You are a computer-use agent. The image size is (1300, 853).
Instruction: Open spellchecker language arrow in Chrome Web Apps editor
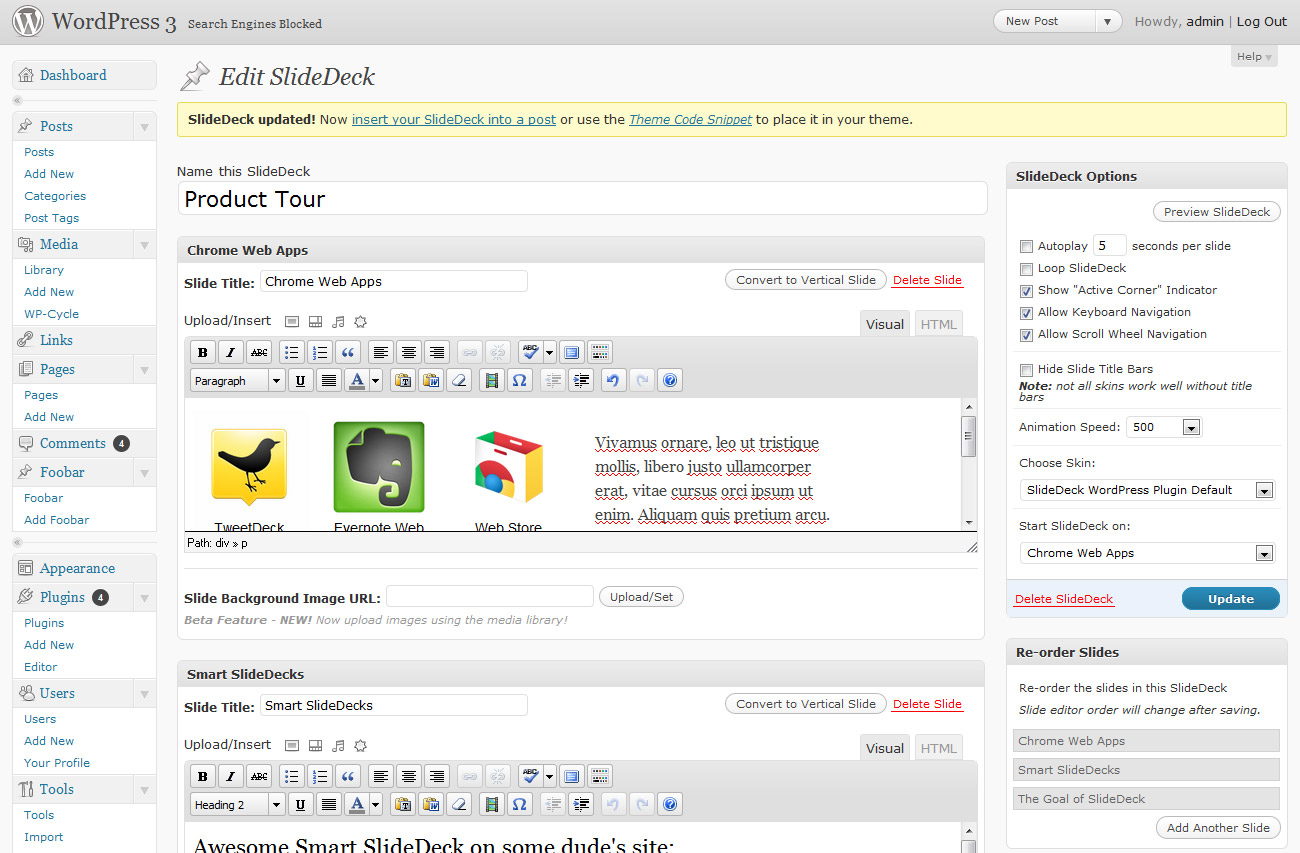point(549,352)
